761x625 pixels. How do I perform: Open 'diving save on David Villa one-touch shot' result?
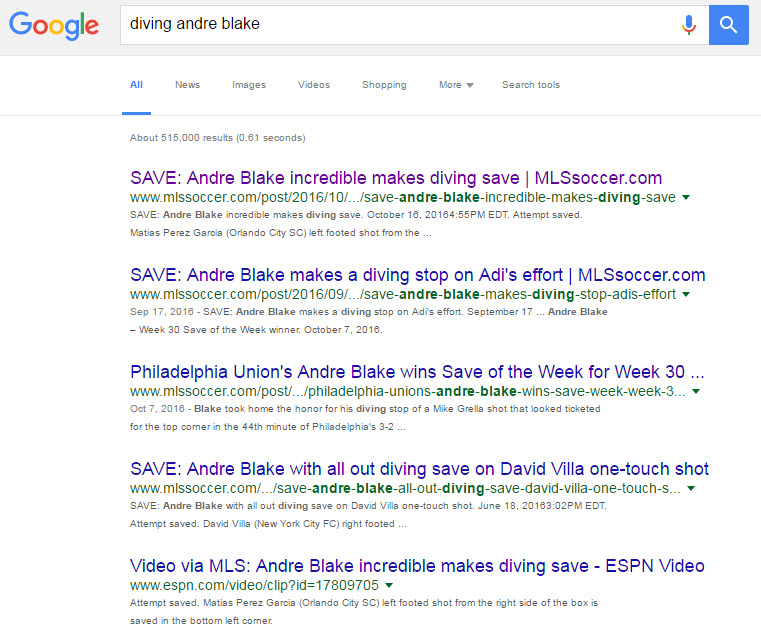pos(419,469)
